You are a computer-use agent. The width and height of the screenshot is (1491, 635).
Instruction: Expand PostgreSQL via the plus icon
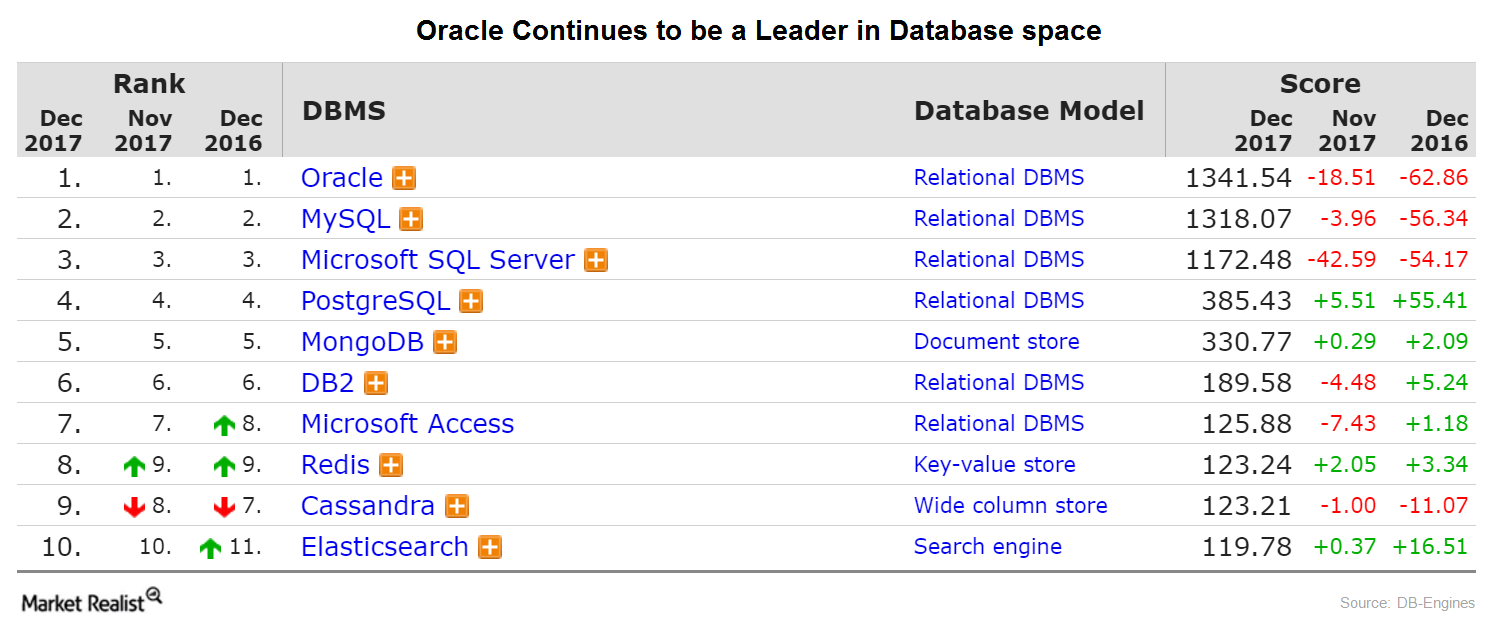coord(470,300)
